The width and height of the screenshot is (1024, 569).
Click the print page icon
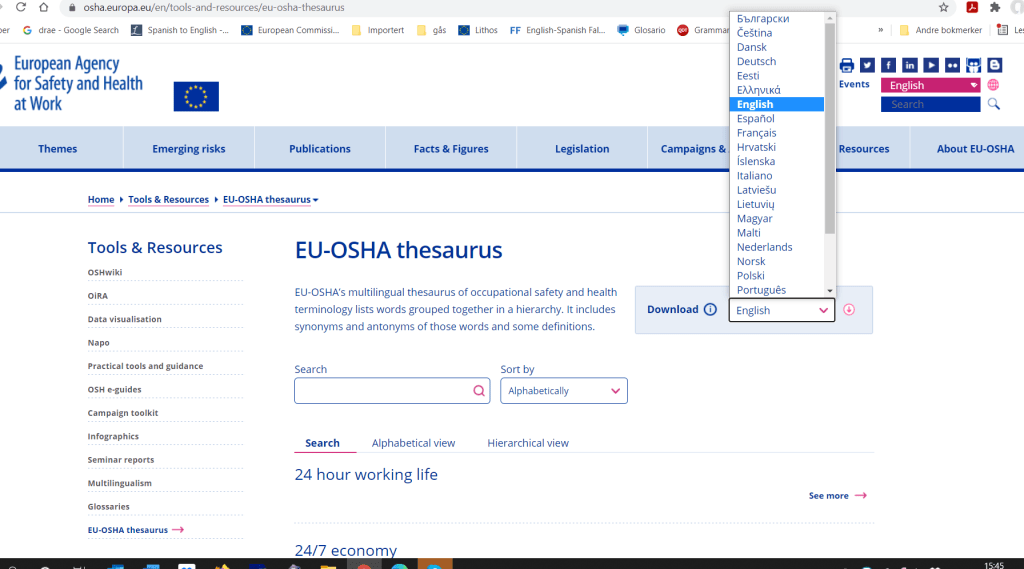(x=847, y=65)
